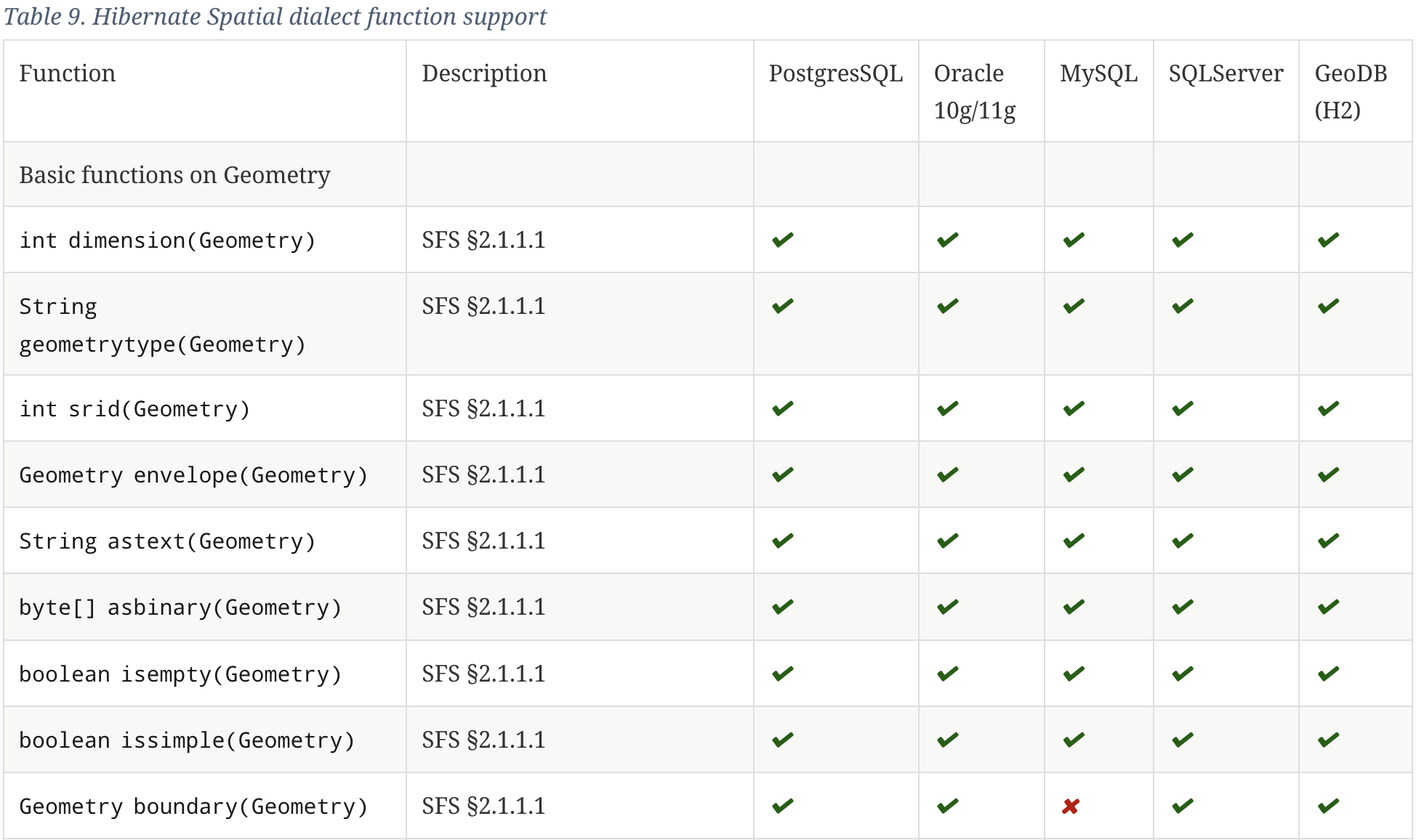This screenshot has width=1416, height=840.
Task: Click SFS §2.1.1.1 in asbinary row
Action: coord(483,607)
